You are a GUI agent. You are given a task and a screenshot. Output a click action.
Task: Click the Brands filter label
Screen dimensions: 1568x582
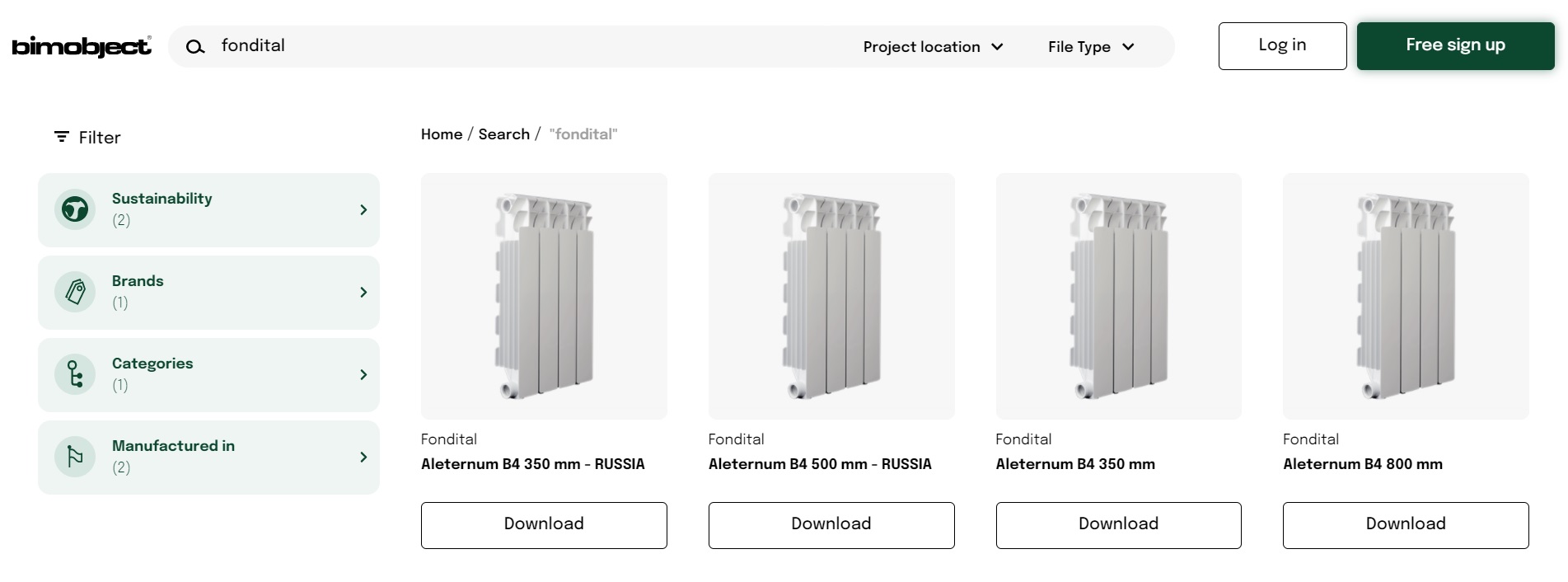pyautogui.click(x=138, y=281)
